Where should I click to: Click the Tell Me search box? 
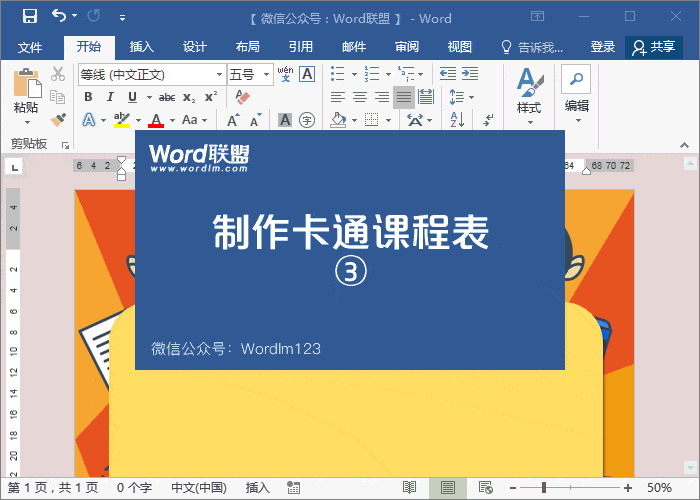[x=532, y=47]
